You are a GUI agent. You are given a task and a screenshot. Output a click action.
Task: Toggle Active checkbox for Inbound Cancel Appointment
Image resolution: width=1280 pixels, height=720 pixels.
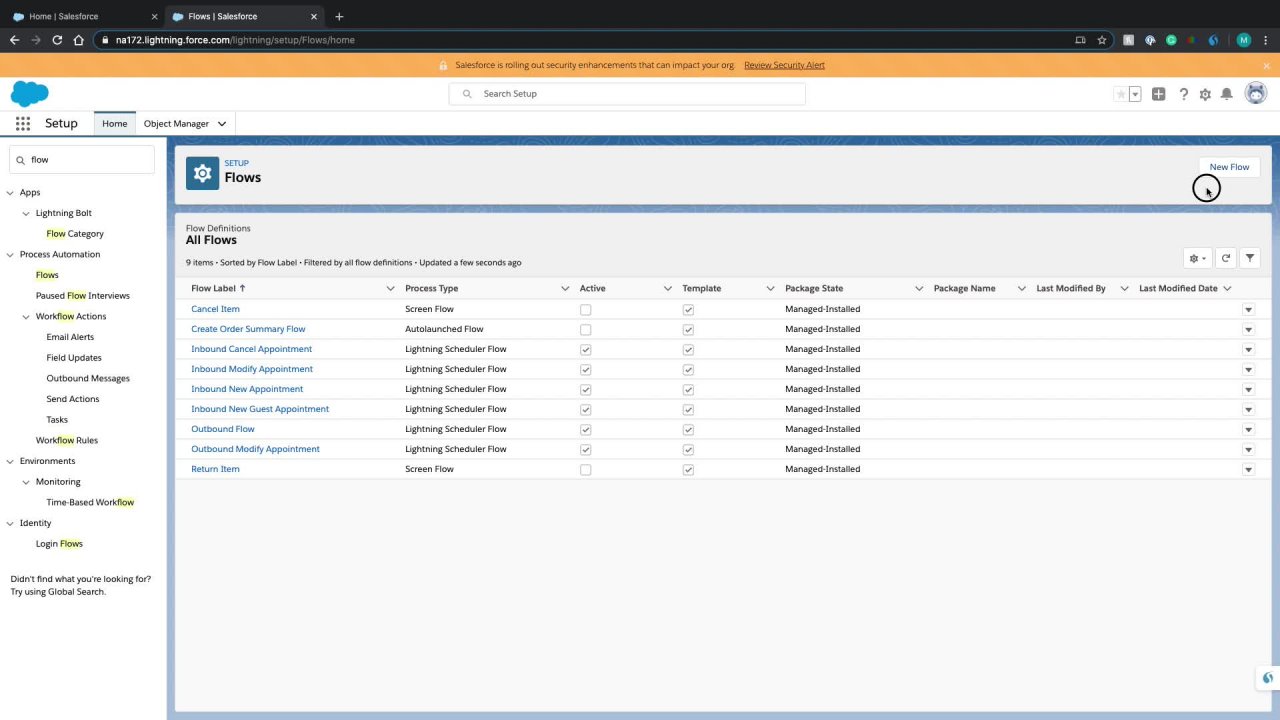[586, 350]
